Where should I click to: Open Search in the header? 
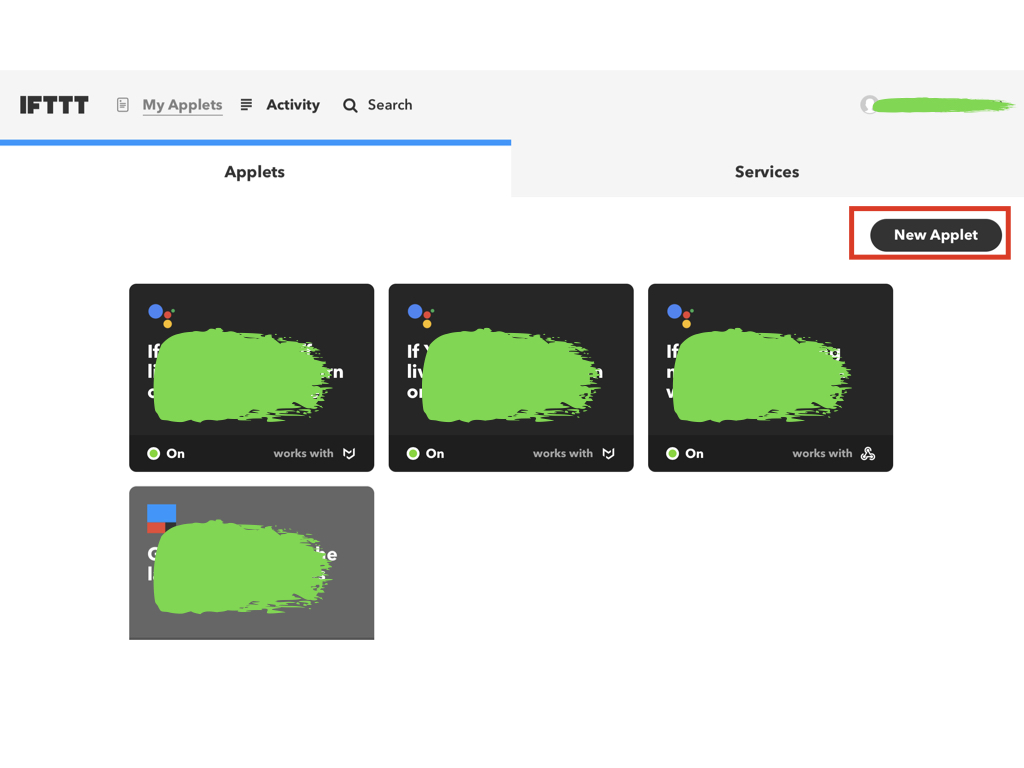pos(390,105)
